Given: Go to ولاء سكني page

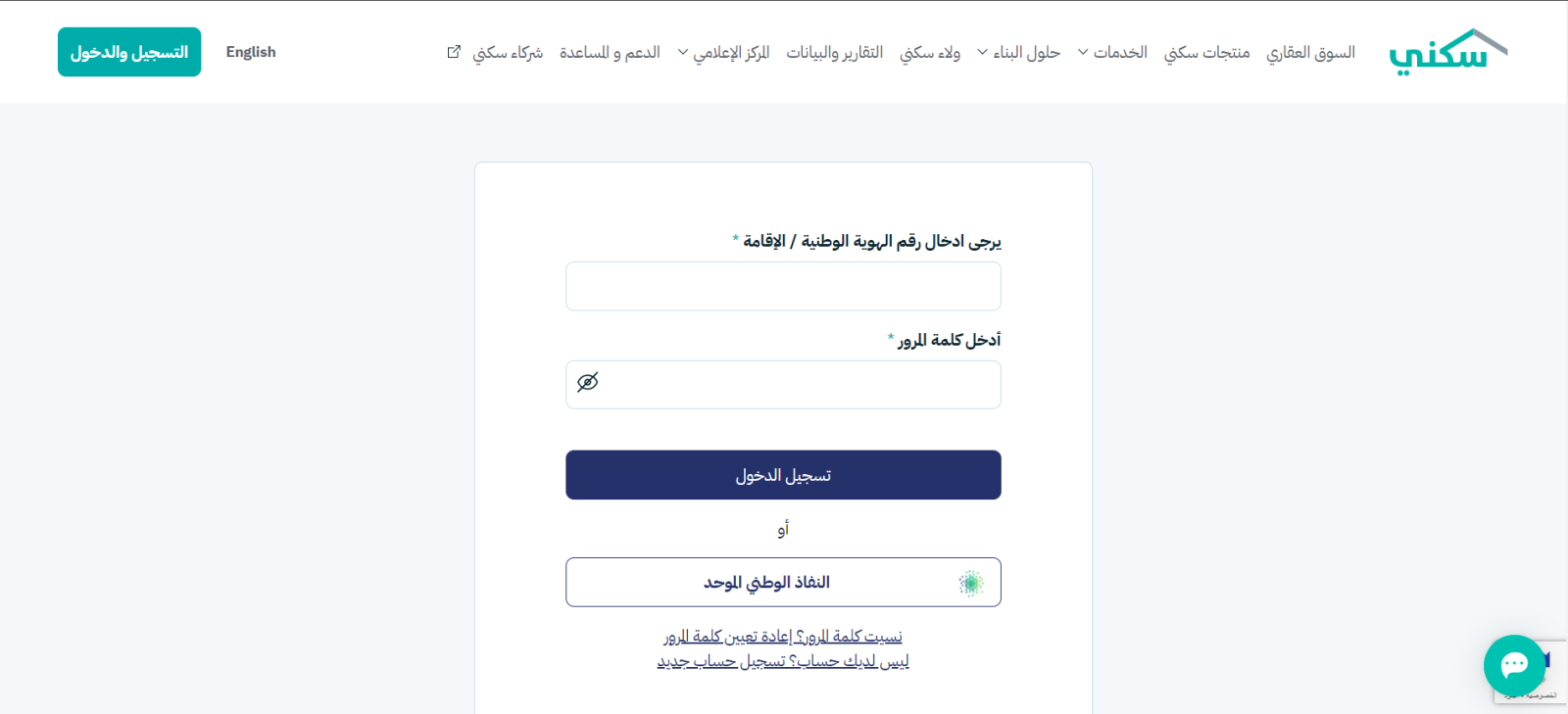Looking at the screenshot, I should 930,52.
